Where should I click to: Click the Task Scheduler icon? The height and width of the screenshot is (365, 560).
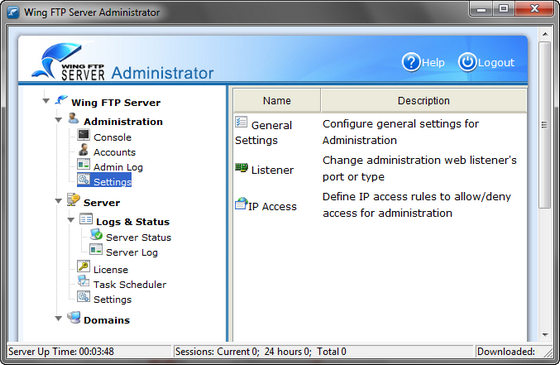[84, 281]
